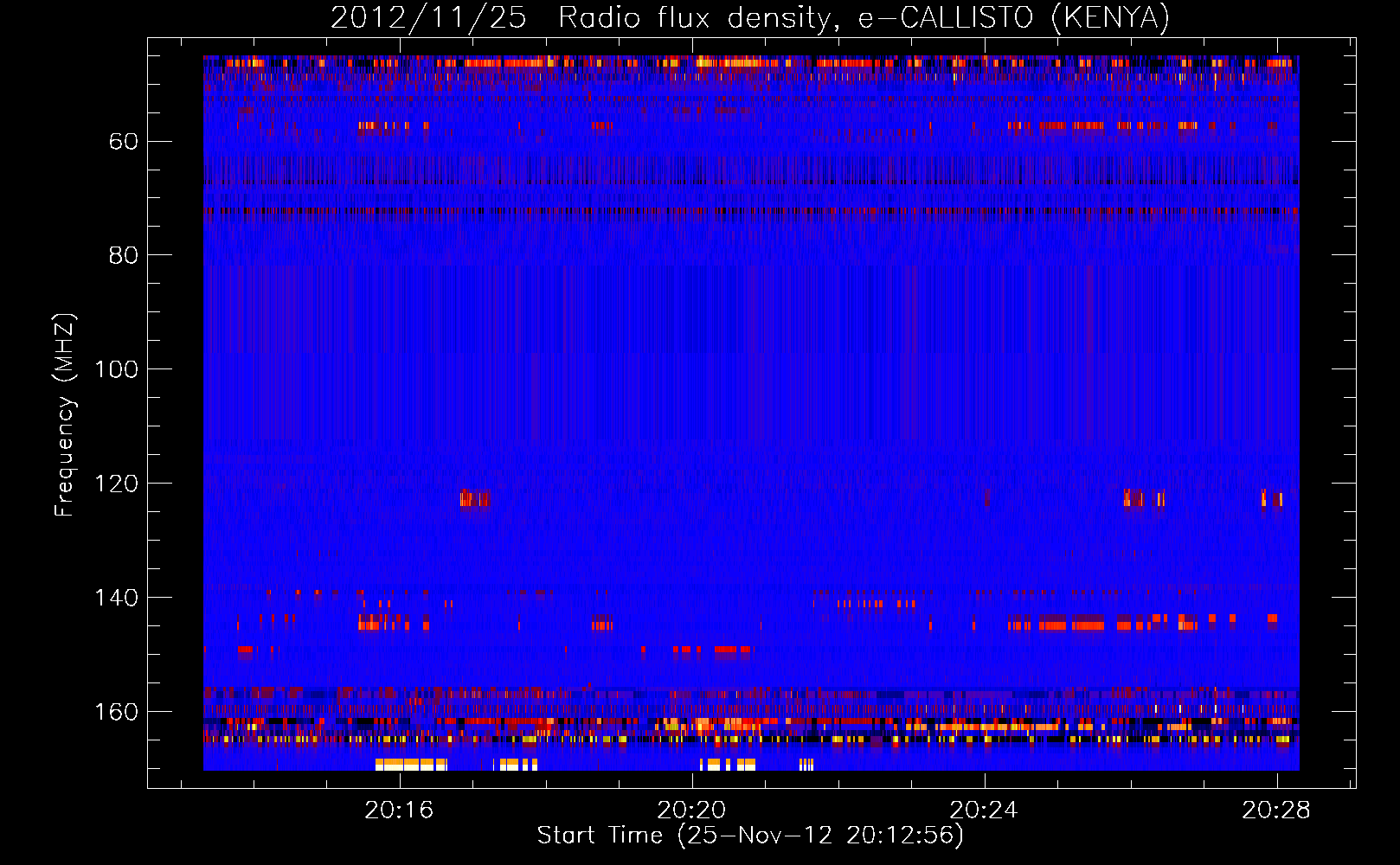1400x865 pixels.
Task: Click the "Start Time (25-Nov-12 20:12:56)" label
Action: (750, 836)
